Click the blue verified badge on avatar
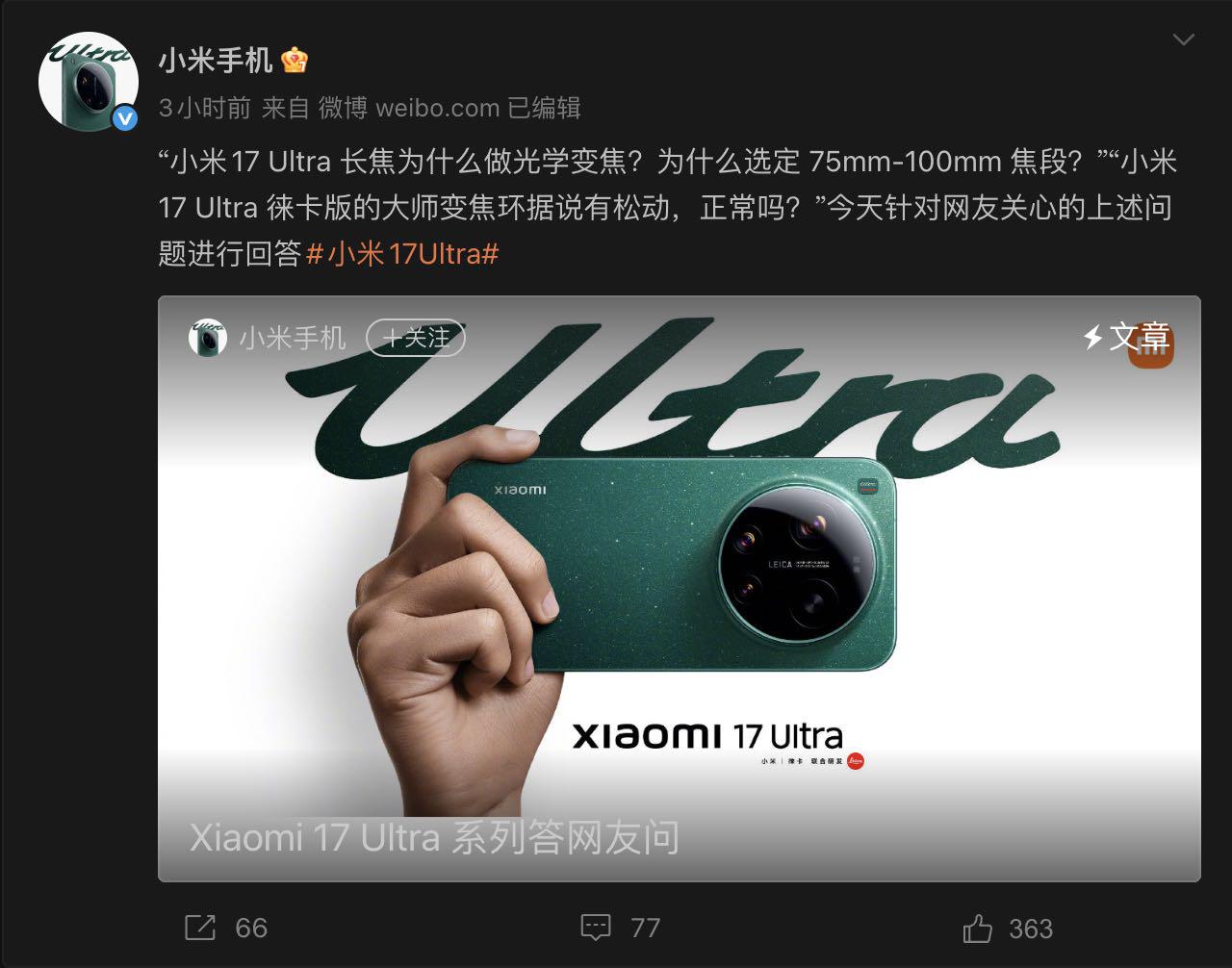This screenshot has height=968, width=1232. (125, 118)
